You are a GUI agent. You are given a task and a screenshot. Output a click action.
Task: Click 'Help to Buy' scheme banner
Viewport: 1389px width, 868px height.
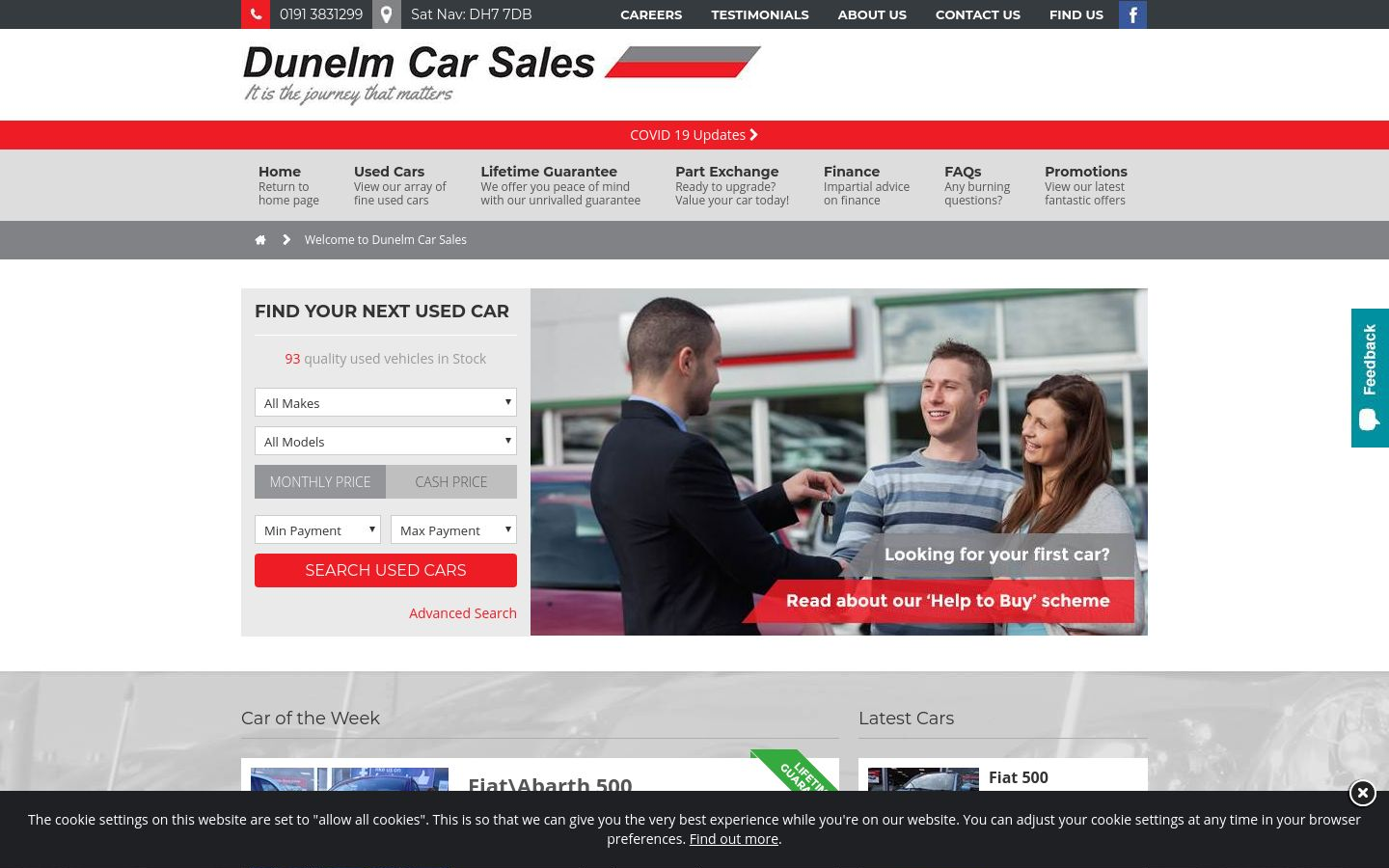tap(940, 601)
